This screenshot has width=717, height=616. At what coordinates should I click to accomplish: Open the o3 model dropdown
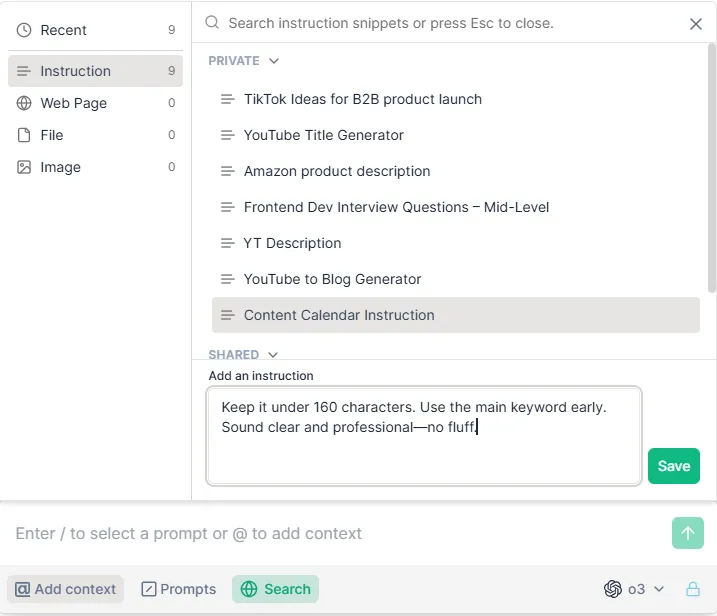[x=634, y=589]
